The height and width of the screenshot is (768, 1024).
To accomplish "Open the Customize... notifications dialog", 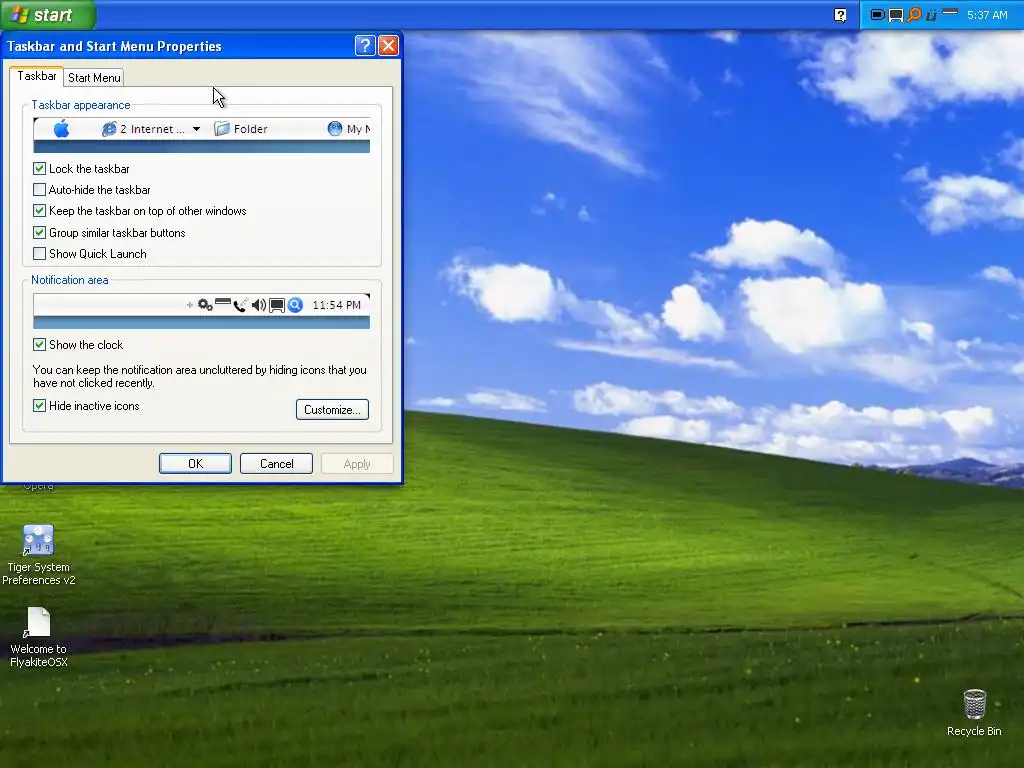I will (x=332, y=409).
